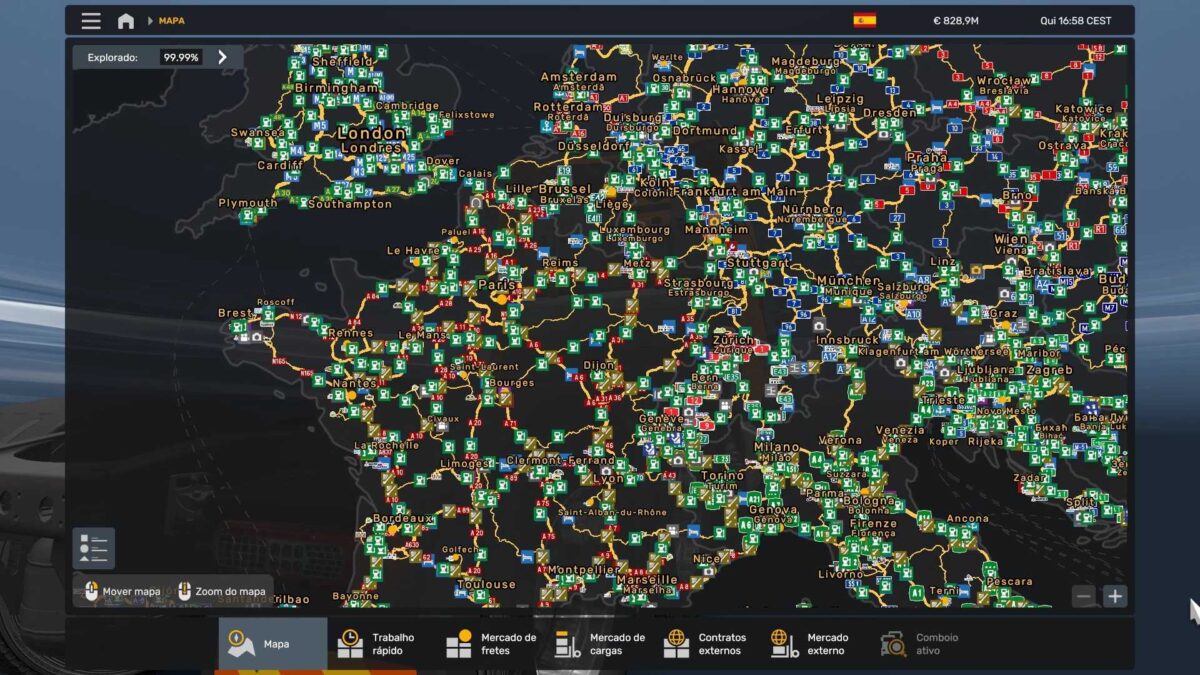This screenshot has height=675, width=1200.
Task: Click the Spanish flag language icon
Action: pyautogui.click(x=864, y=20)
